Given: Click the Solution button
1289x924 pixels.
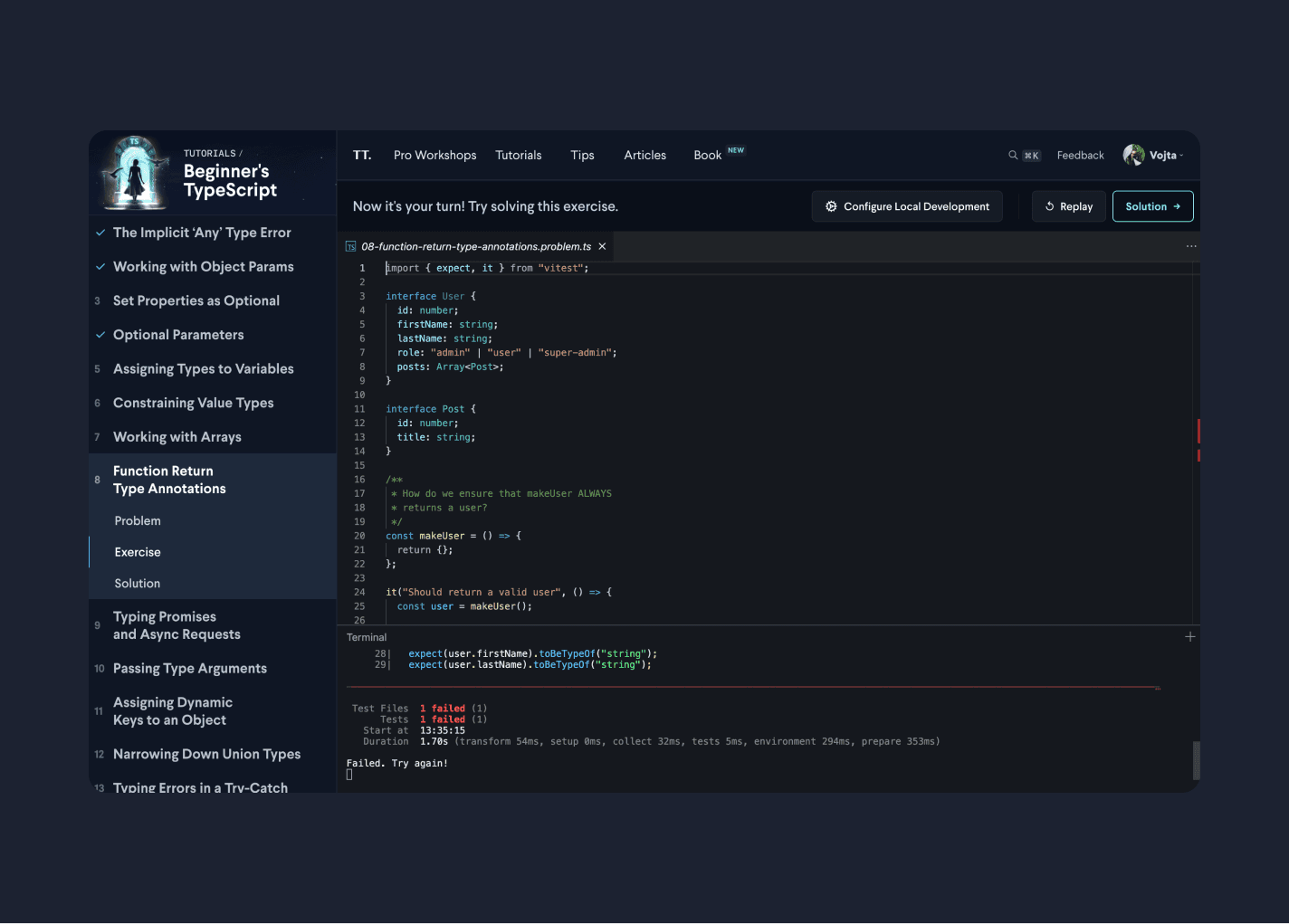Looking at the screenshot, I should coord(1152,205).
